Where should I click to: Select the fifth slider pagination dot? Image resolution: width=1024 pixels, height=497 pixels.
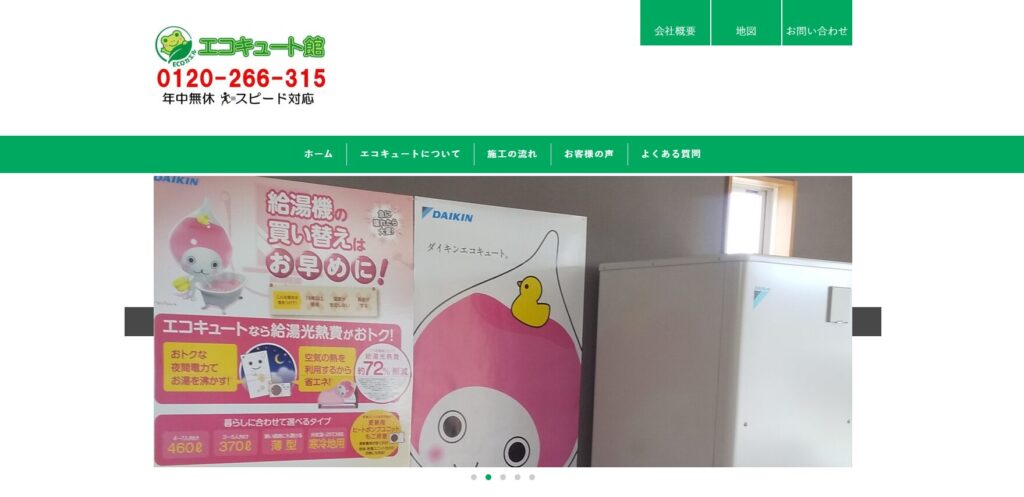[532, 477]
